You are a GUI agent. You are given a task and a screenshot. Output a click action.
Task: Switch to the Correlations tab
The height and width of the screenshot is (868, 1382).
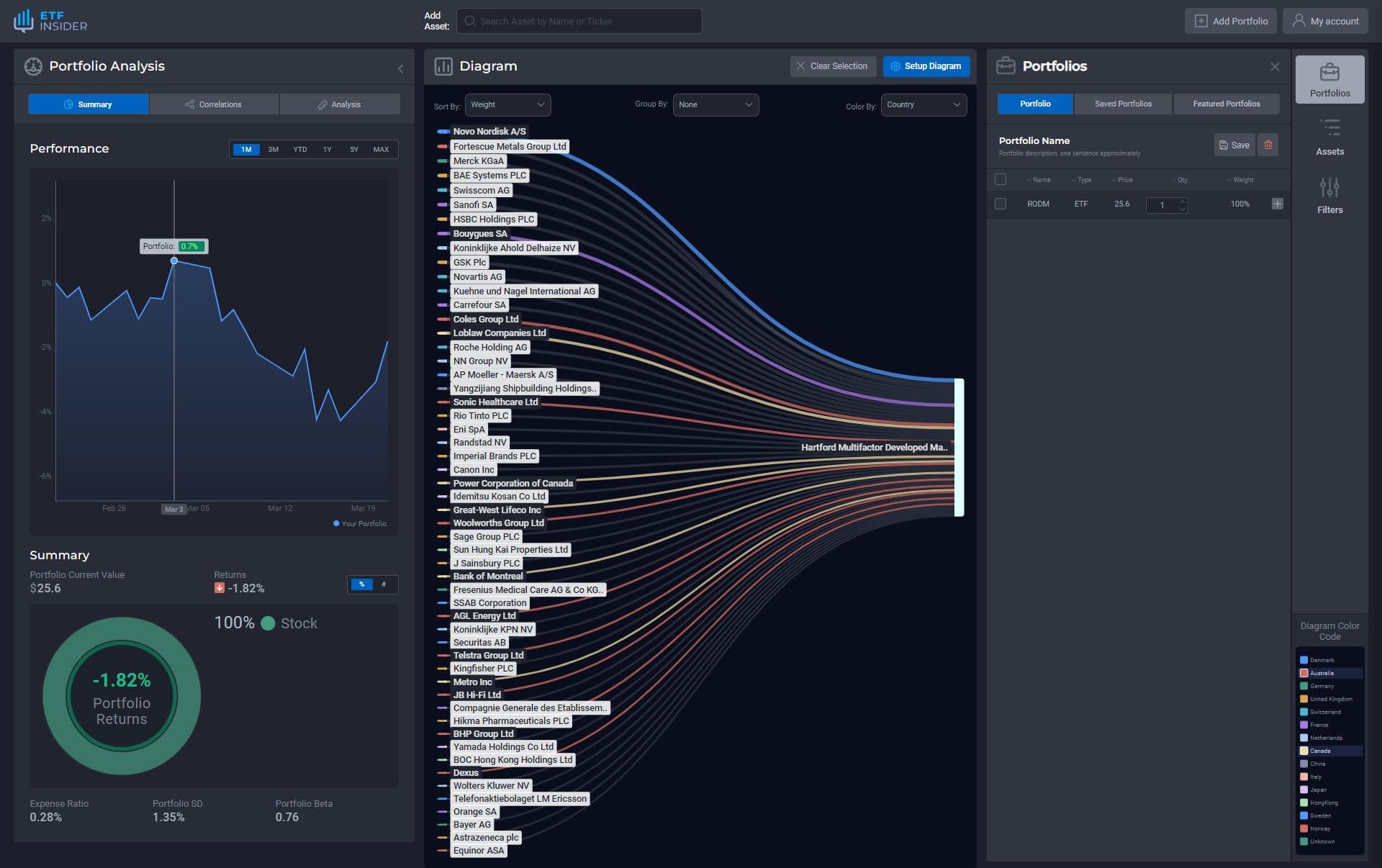(x=213, y=104)
